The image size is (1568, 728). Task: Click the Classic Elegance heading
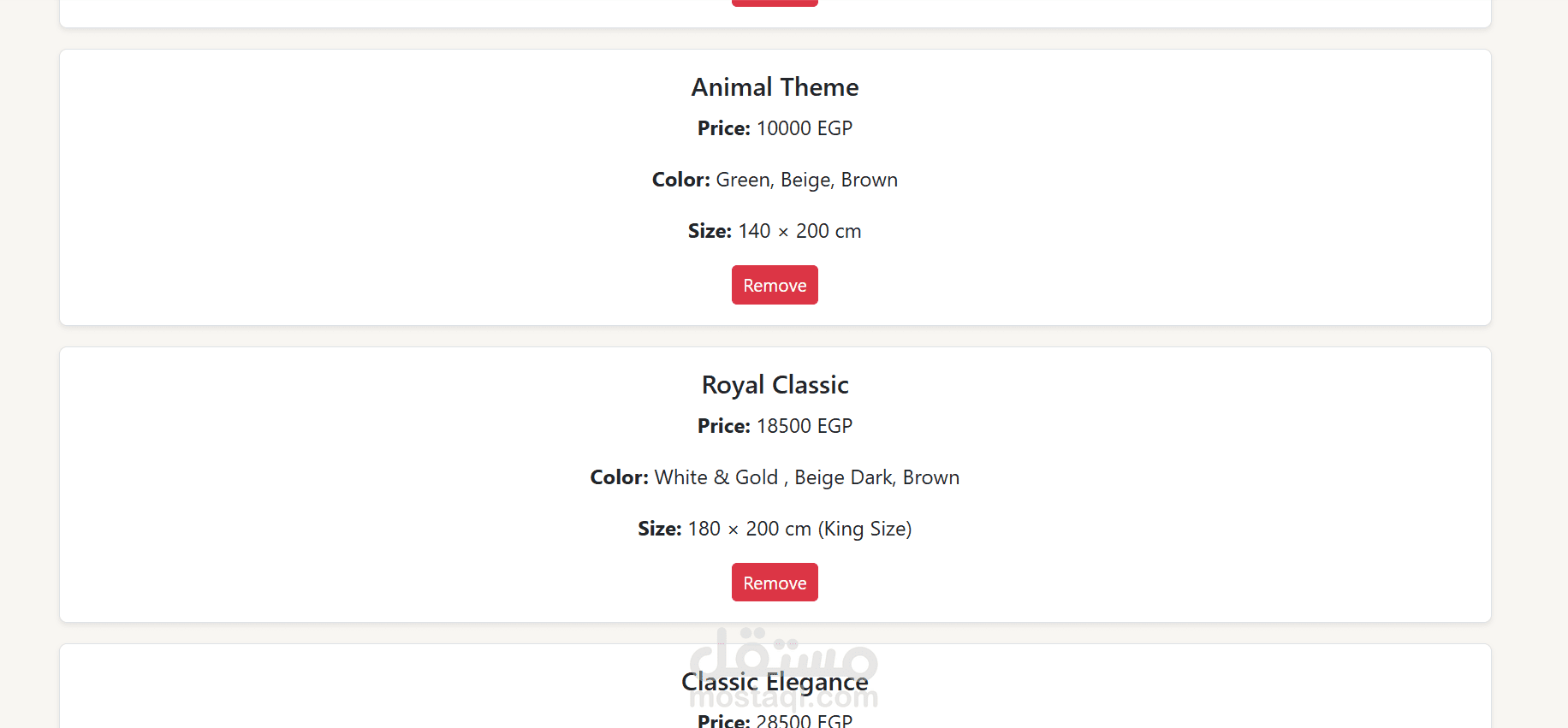pos(775,682)
